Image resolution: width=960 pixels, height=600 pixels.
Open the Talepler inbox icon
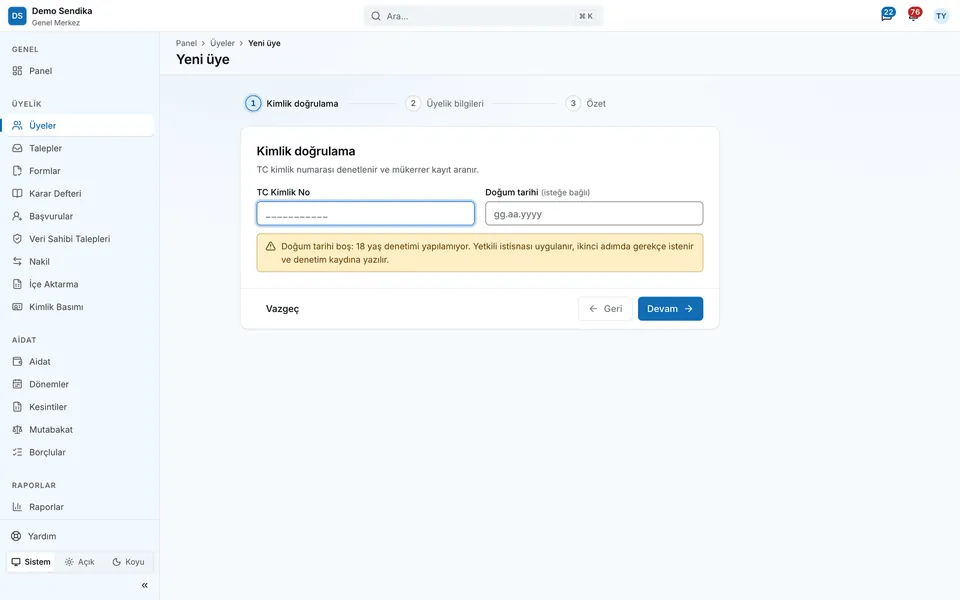pyautogui.click(x=17, y=148)
